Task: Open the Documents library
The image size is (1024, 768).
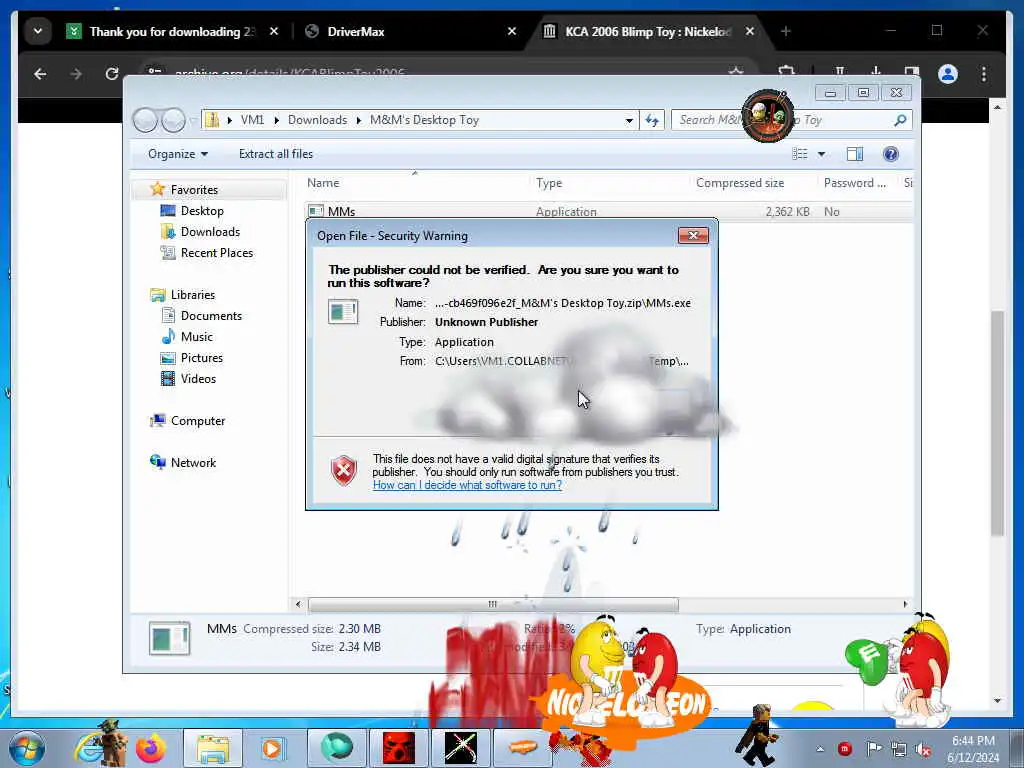Action: 211,316
